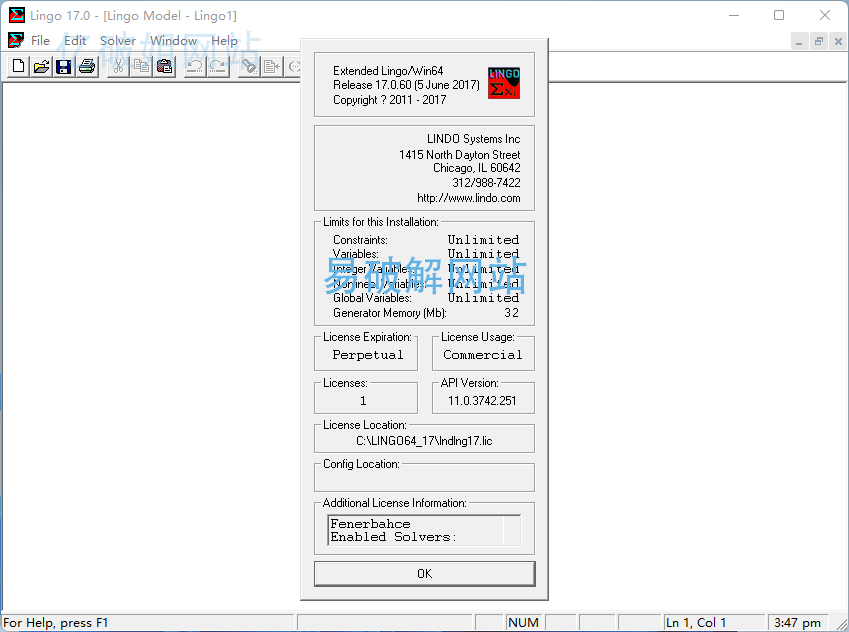Click the LINGO logo in About dialog
Image resolution: width=849 pixels, height=632 pixels.
pos(503,83)
